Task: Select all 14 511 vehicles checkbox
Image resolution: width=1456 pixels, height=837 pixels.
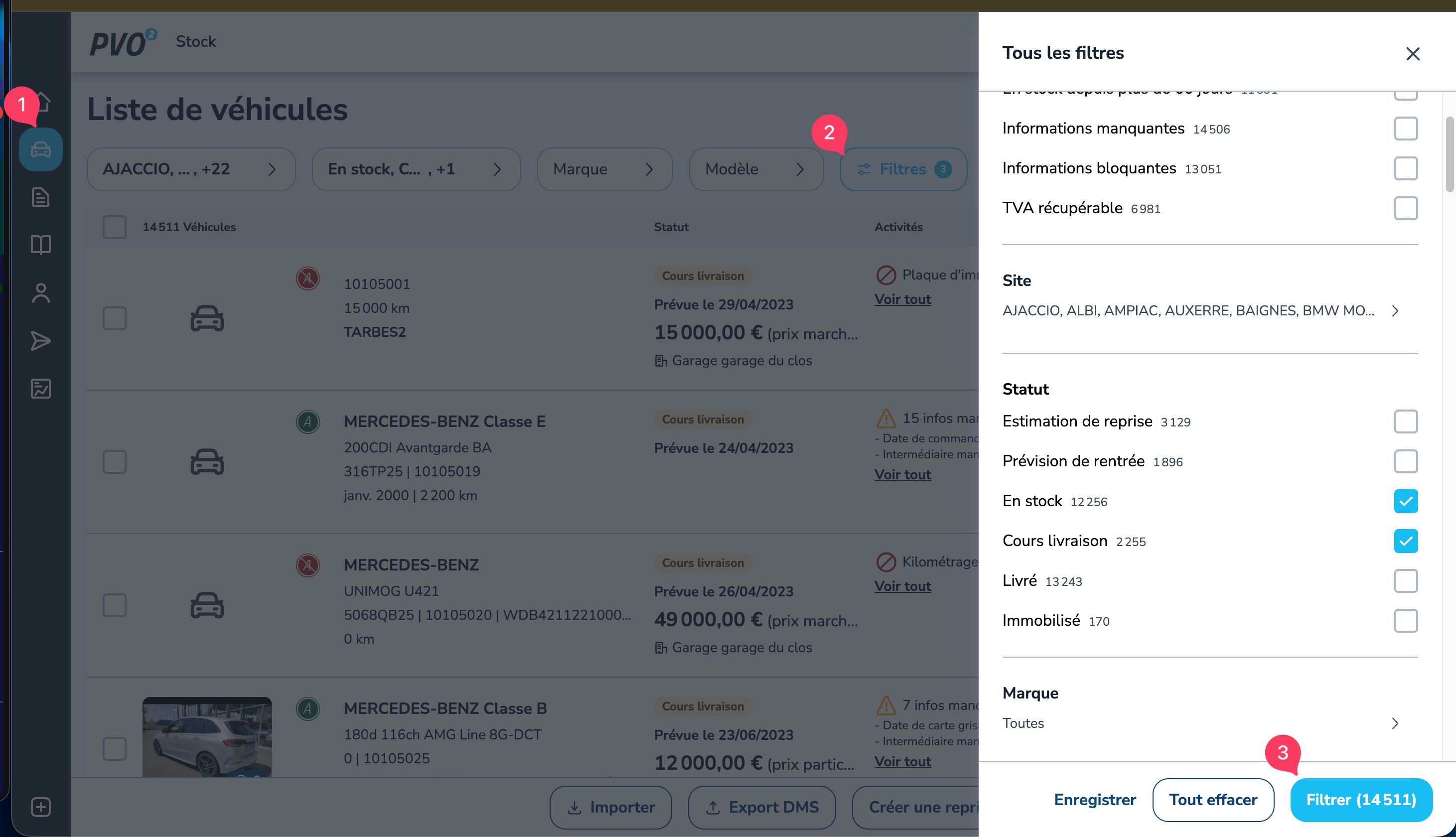Action: tap(115, 227)
